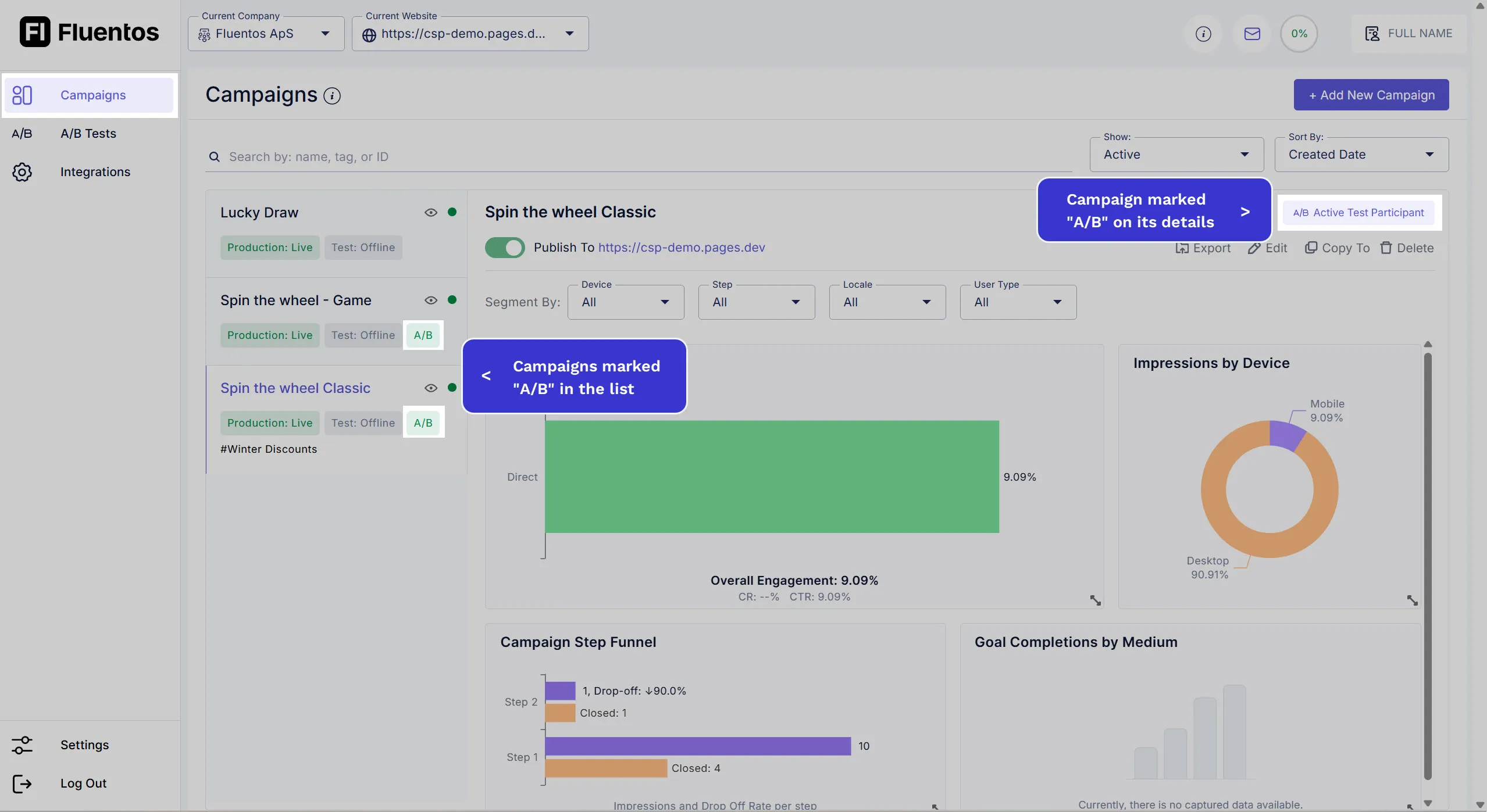Click the info icon in the top bar
This screenshot has height=812, width=1487.
tap(1203, 33)
